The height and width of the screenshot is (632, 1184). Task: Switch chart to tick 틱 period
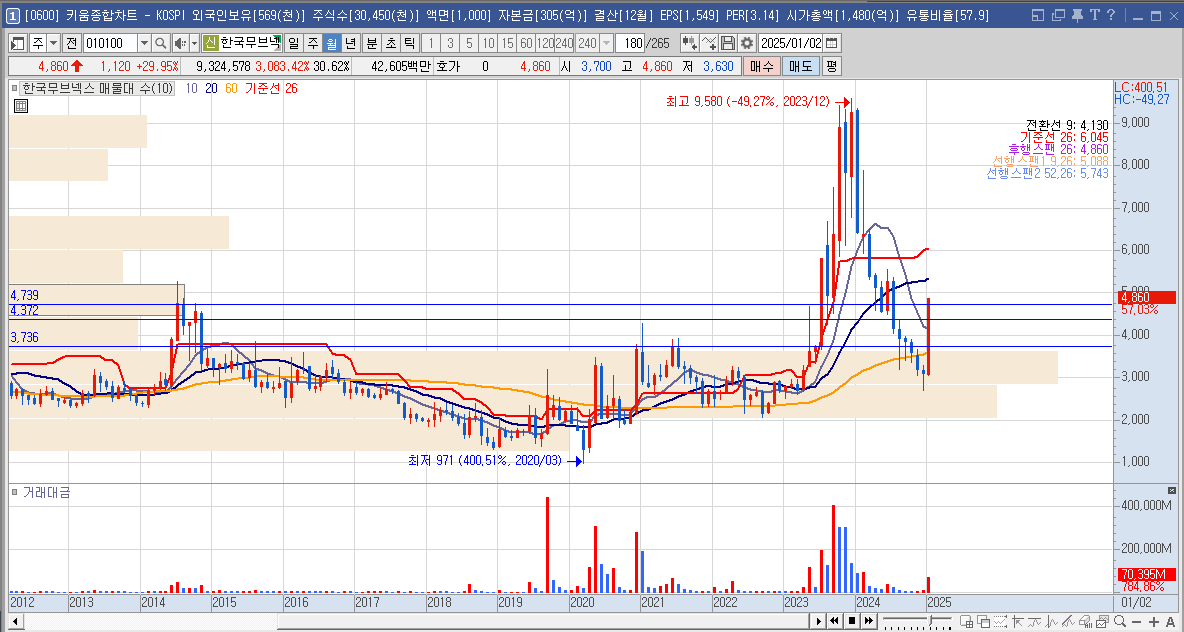[409, 43]
